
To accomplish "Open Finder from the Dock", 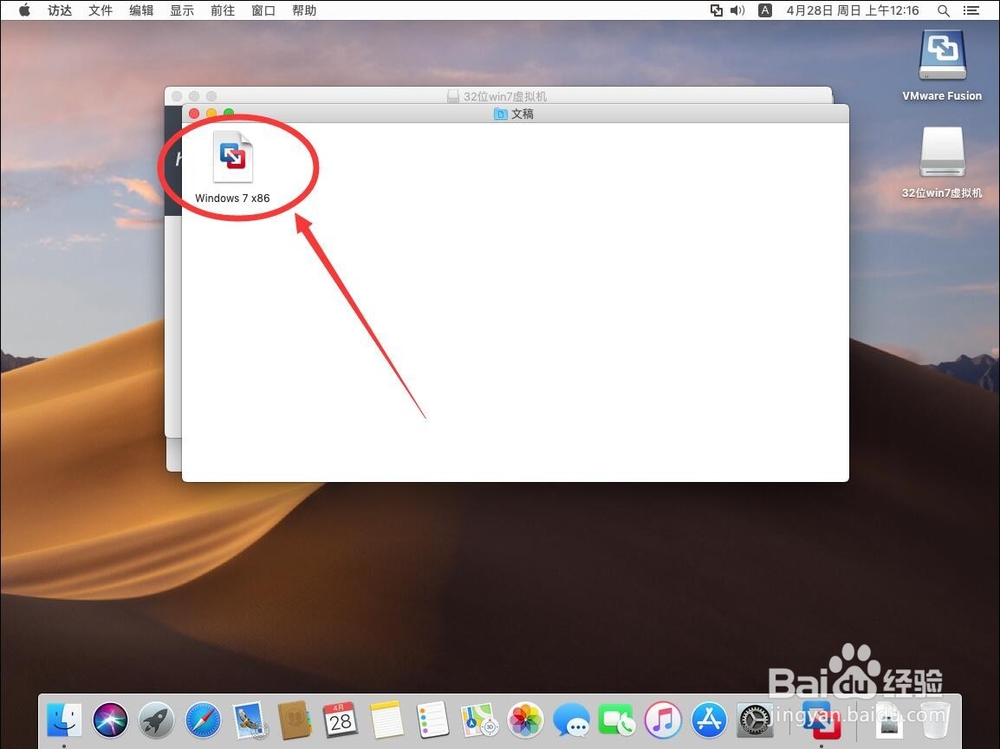I will click(x=64, y=720).
